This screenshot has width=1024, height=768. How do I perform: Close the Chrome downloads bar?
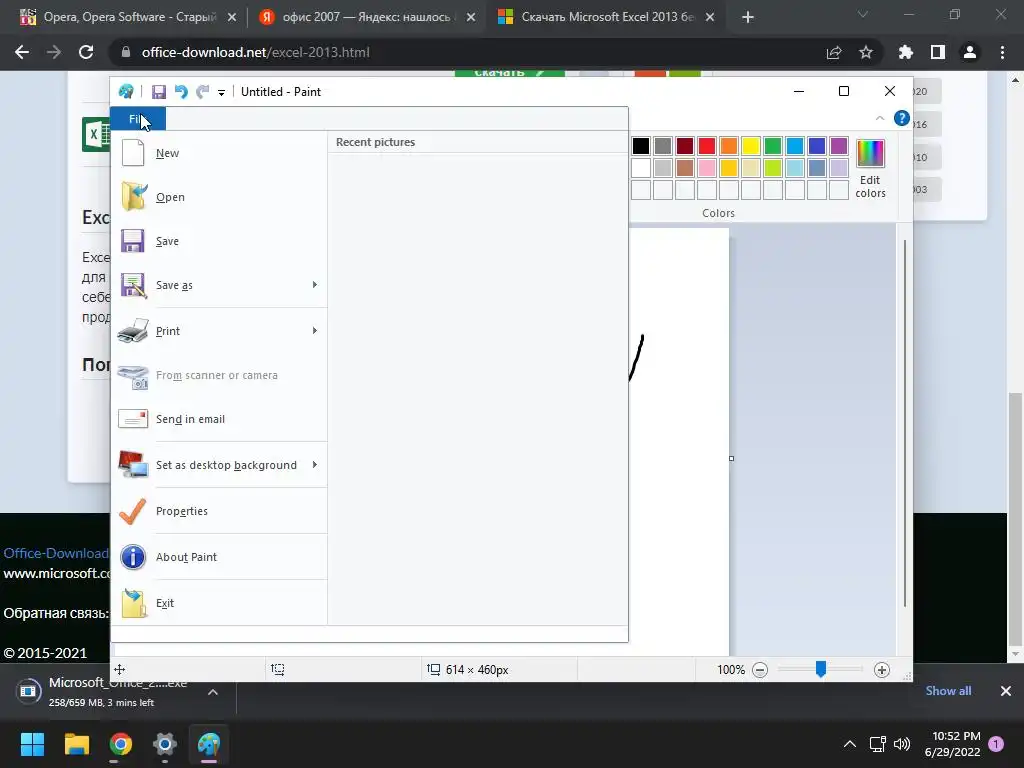[1006, 691]
